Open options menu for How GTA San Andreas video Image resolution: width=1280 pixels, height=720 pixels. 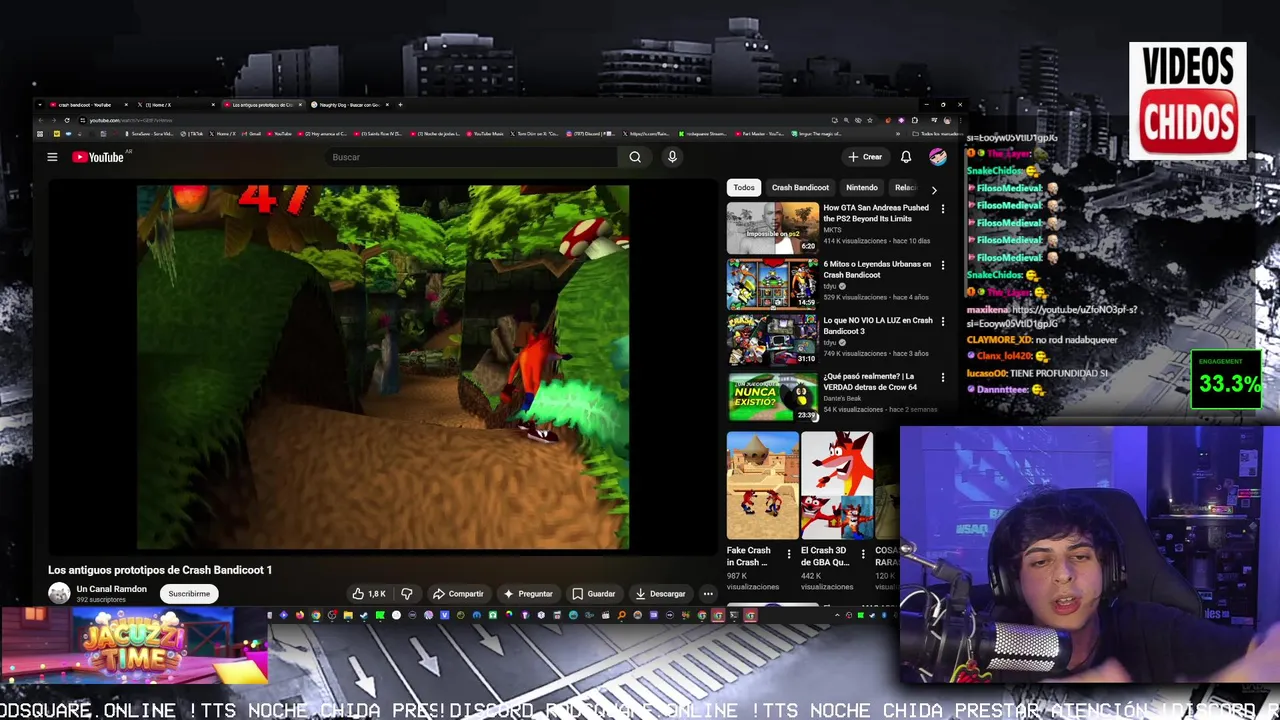tap(943, 209)
